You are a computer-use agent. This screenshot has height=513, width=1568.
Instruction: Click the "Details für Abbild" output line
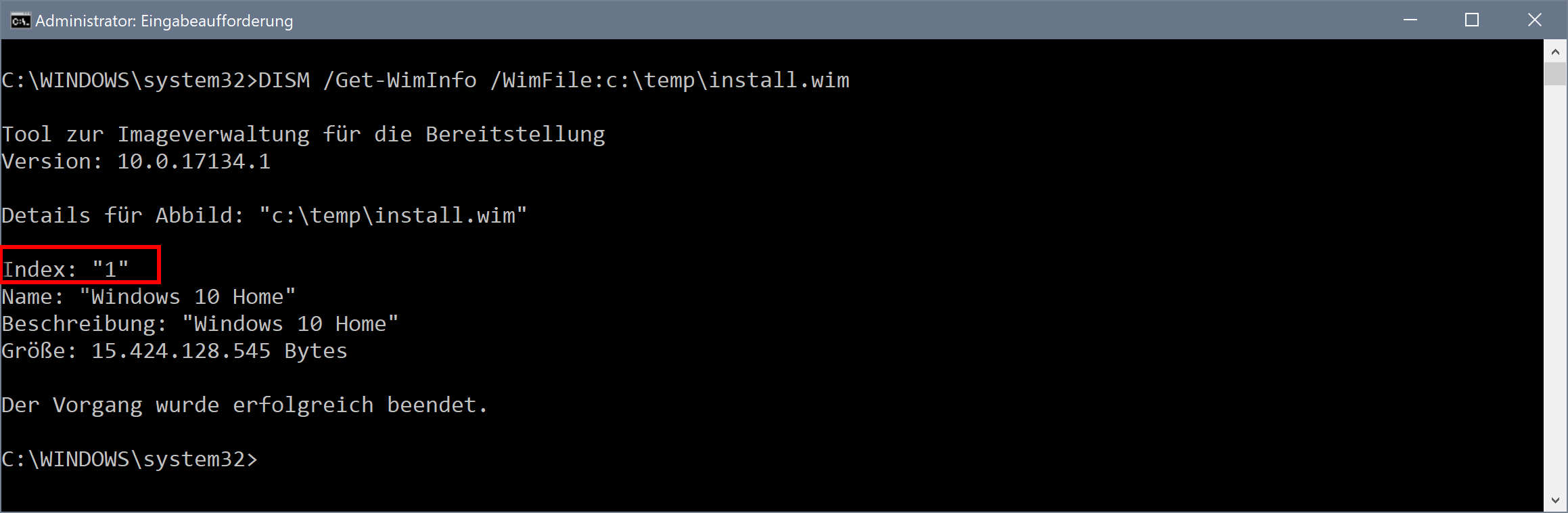(264, 216)
